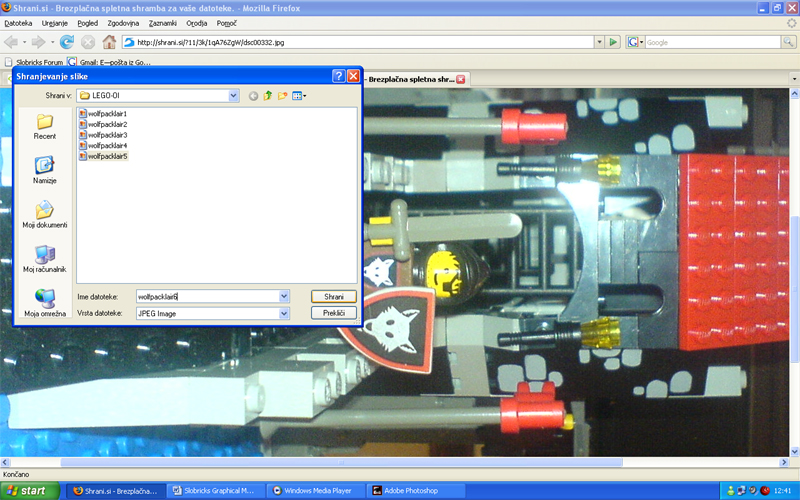Open the Pogled menu
800x500 pixels.
(87, 23)
